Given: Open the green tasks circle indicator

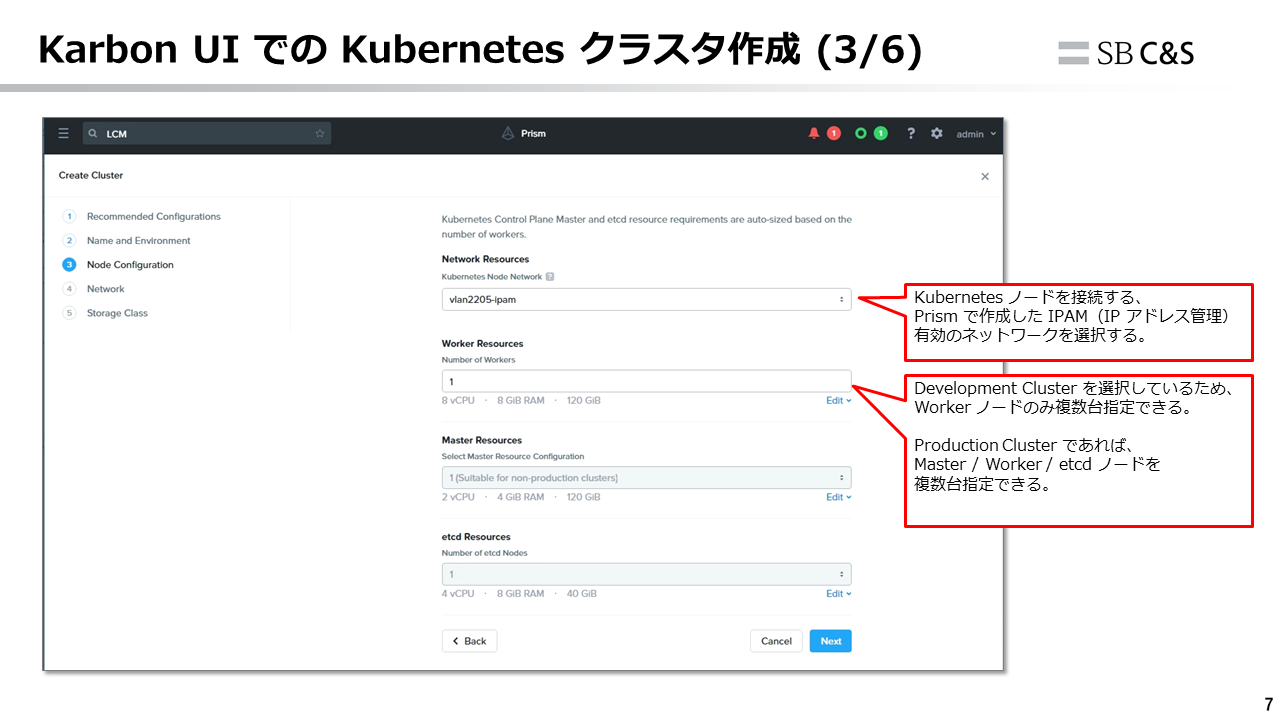Looking at the screenshot, I should click(x=860, y=133).
